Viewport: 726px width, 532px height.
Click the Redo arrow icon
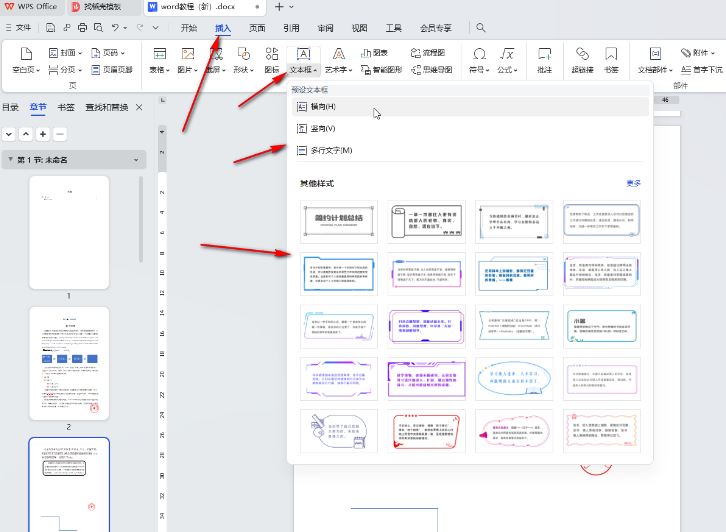(x=140, y=28)
